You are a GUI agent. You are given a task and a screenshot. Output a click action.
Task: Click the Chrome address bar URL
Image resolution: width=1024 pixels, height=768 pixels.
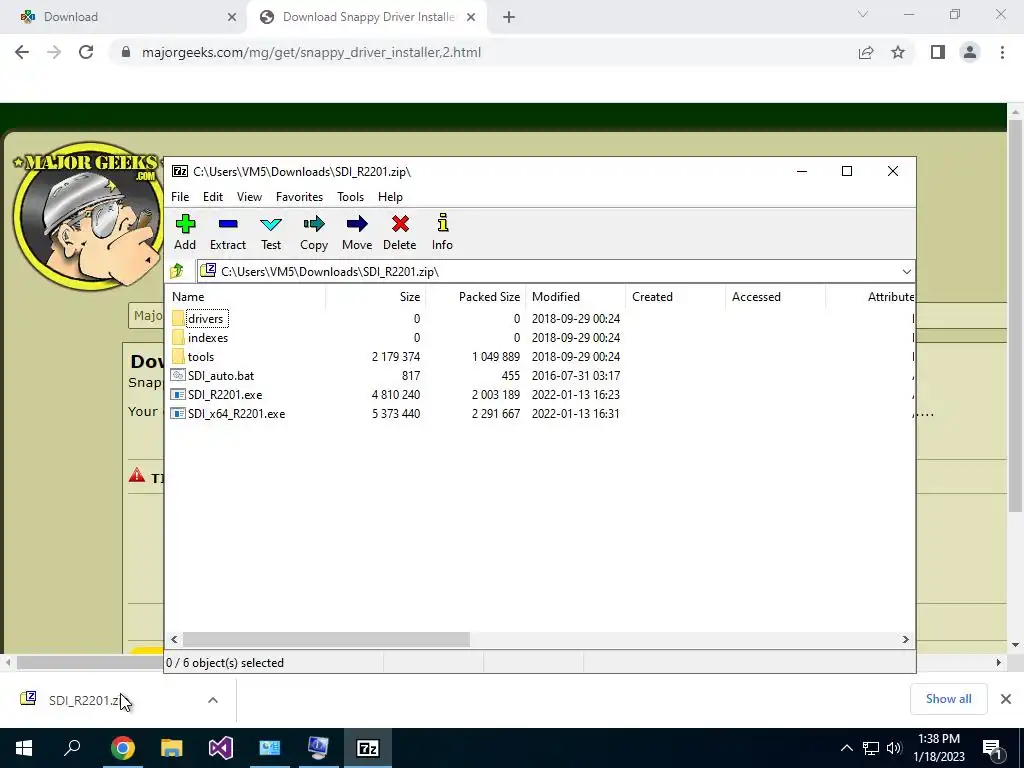point(311,52)
